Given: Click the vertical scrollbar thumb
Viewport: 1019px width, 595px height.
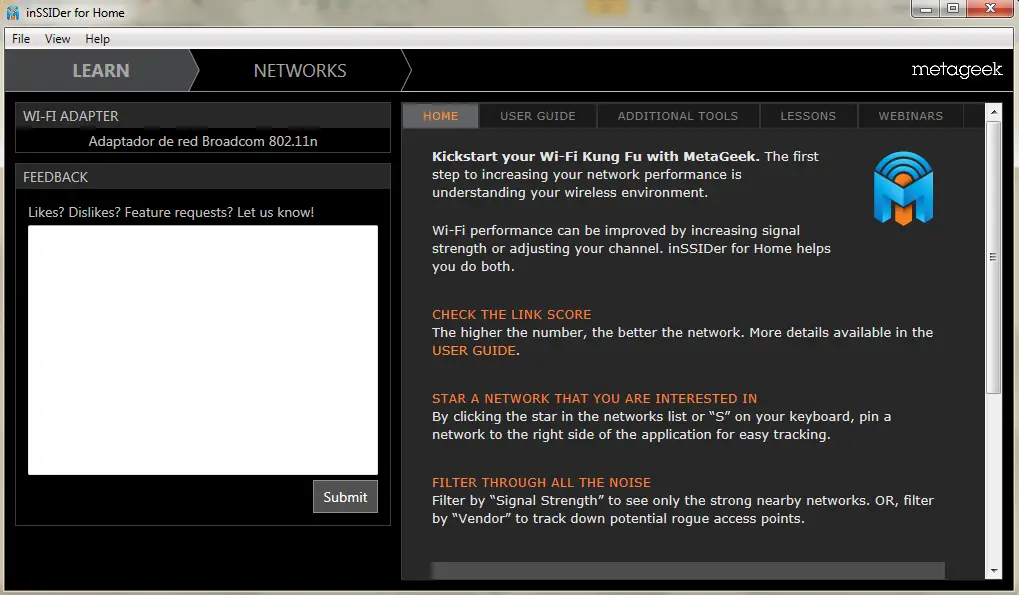Looking at the screenshot, I should 994,257.
